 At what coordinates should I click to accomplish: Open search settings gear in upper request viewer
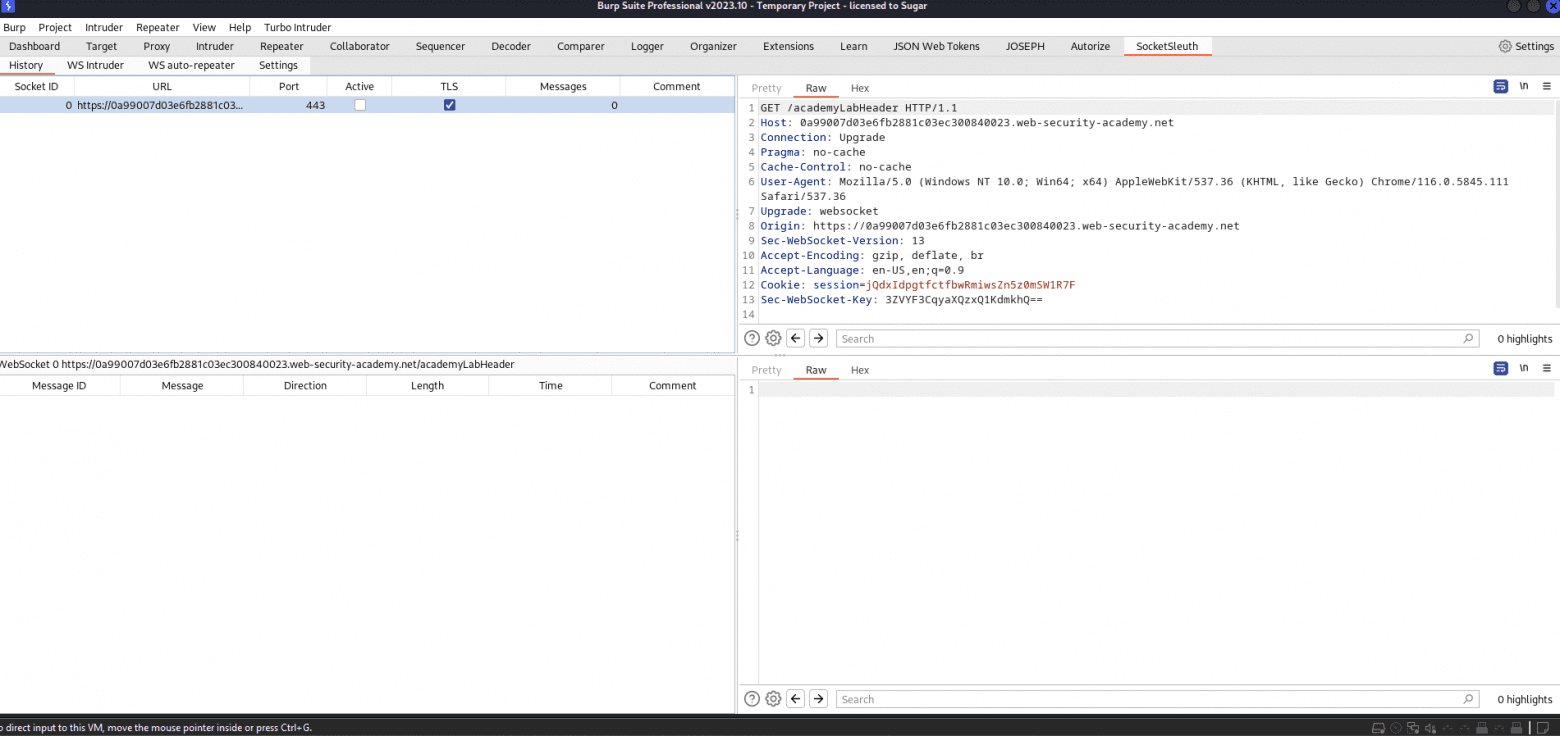click(773, 338)
